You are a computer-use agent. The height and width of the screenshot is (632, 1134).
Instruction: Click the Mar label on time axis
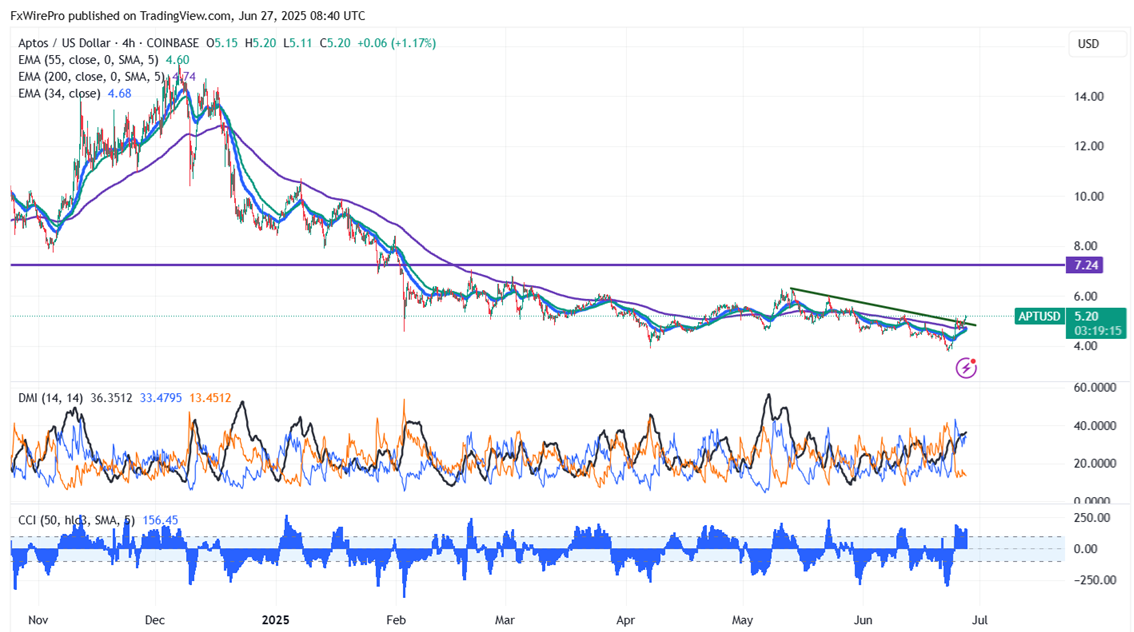click(x=505, y=620)
